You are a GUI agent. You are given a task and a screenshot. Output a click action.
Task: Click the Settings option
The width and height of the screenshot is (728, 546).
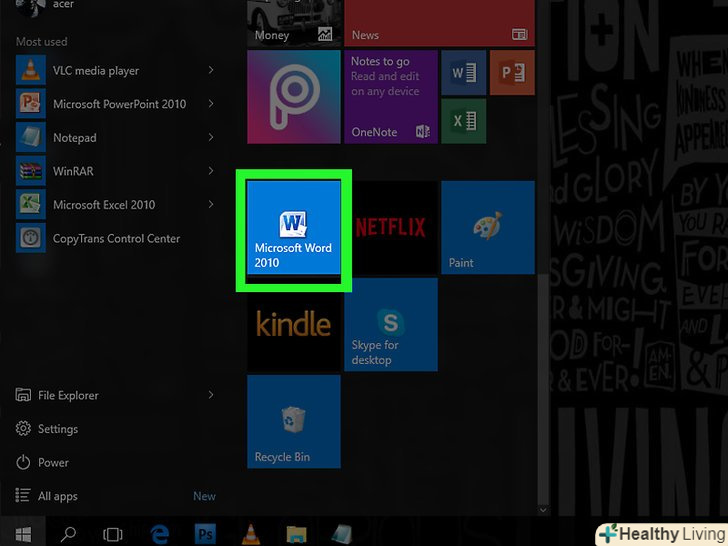[x=57, y=429]
